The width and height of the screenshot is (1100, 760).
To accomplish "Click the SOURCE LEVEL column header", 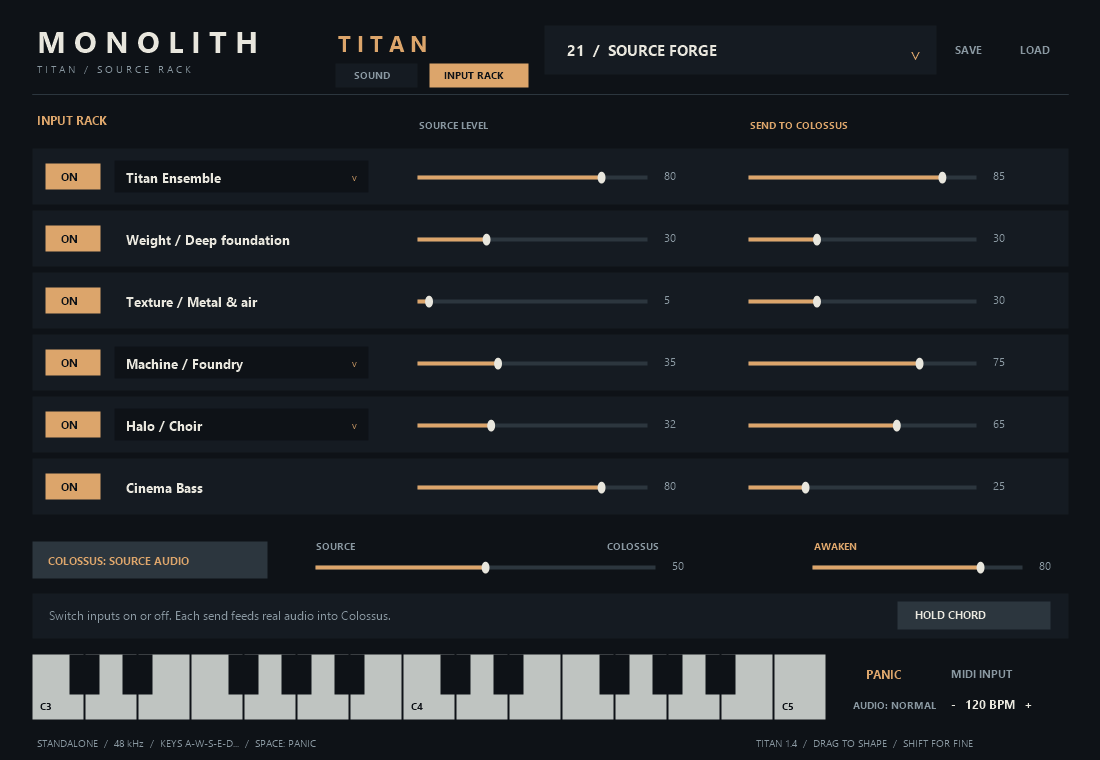I will coord(453,126).
